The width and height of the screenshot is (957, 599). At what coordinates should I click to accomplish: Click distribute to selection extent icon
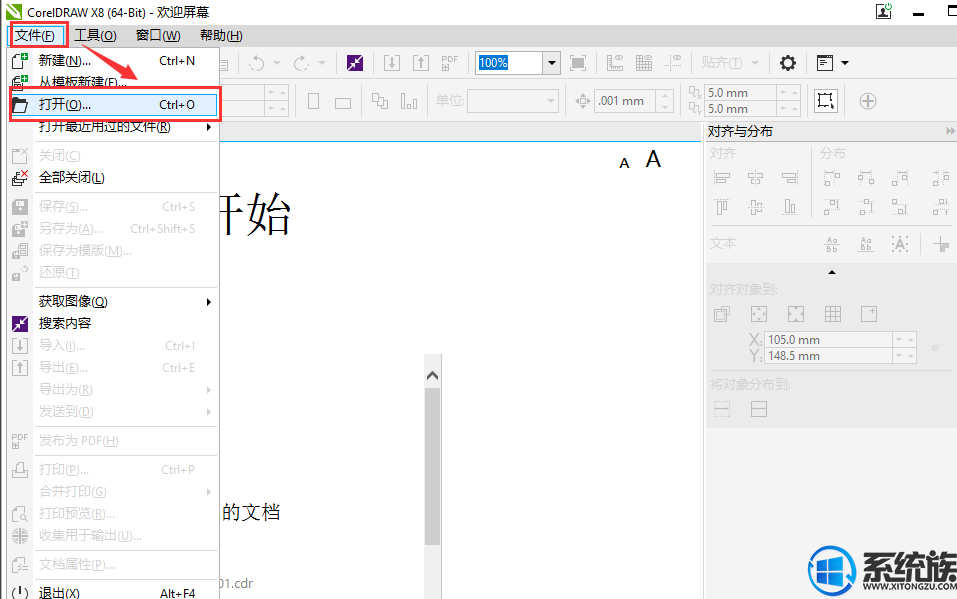click(x=721, y=409)
